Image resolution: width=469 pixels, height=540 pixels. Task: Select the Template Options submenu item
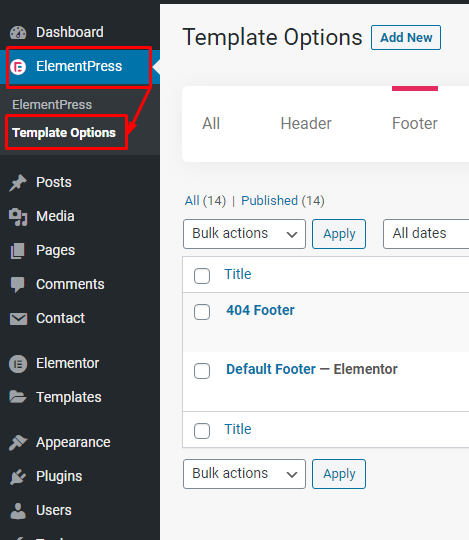click(x=64, y=133)
